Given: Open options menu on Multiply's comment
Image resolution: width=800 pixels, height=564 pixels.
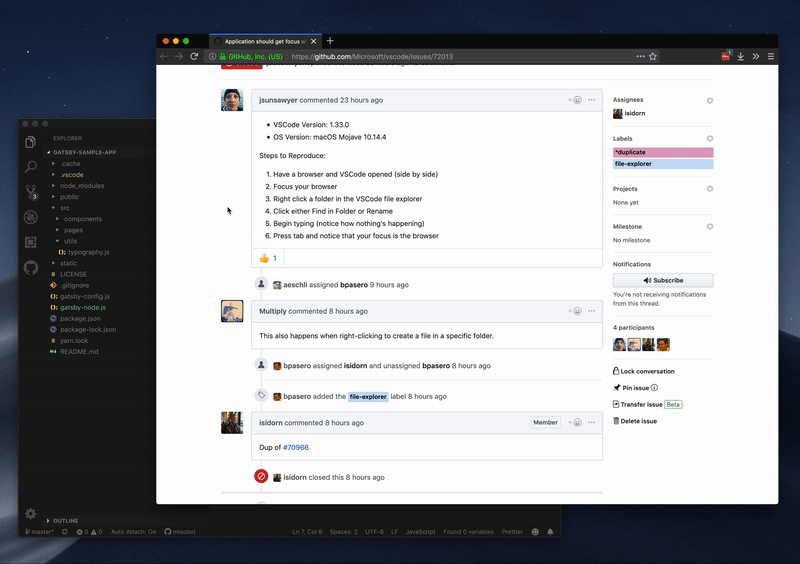Looking at the screenshot, I should click(x=591, y=311).
